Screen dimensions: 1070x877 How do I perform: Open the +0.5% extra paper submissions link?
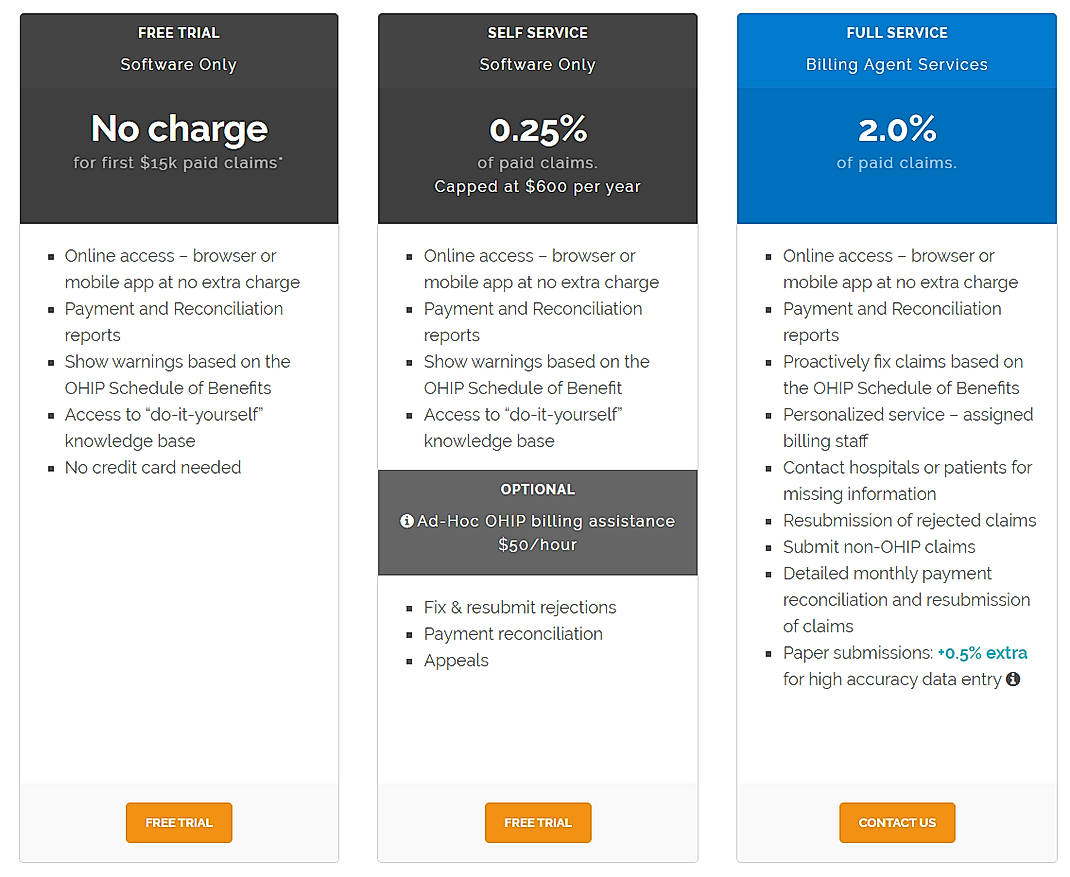[982, 652]
